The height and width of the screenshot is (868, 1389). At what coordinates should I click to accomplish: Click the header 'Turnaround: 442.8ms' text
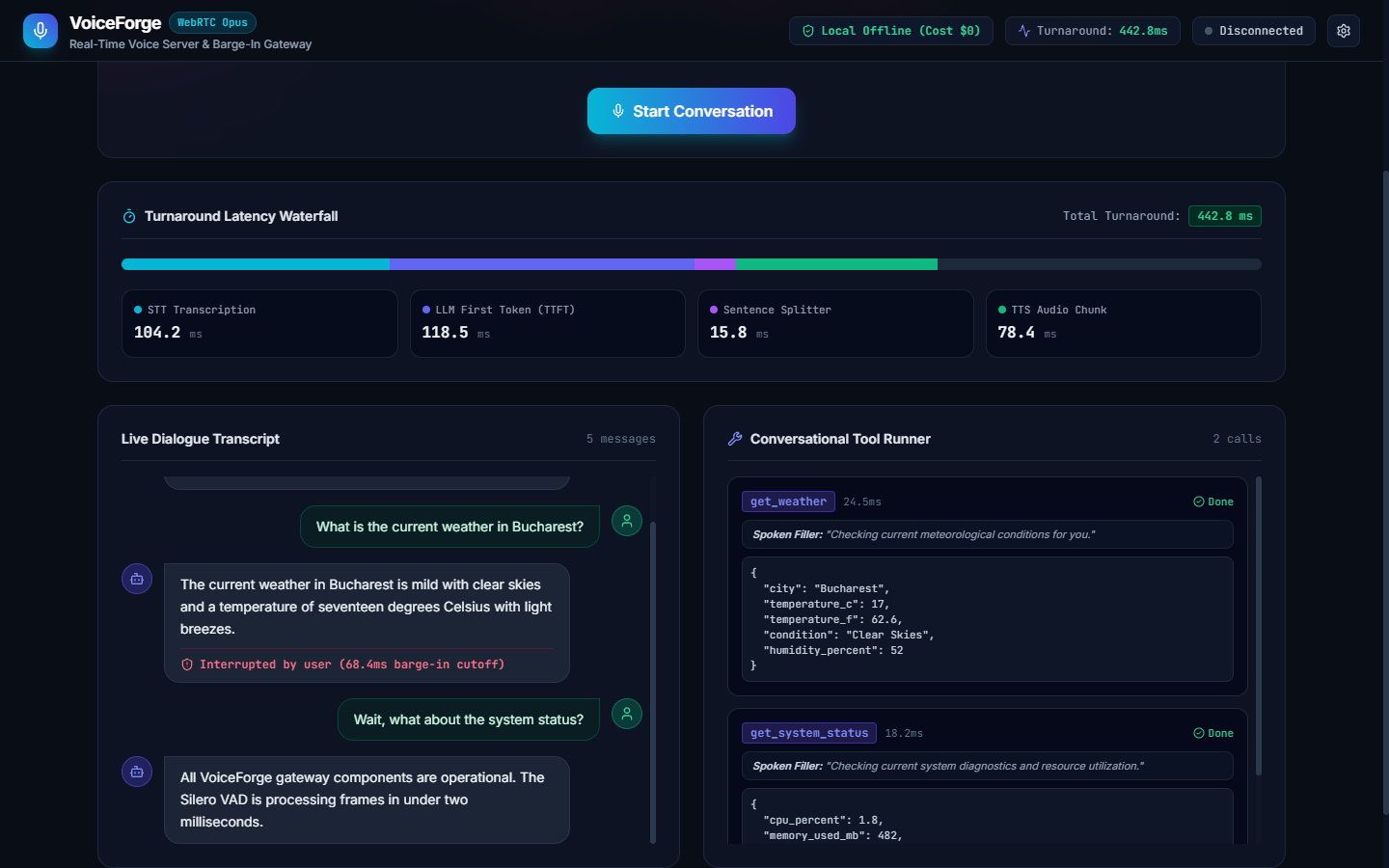pyautogui.click(x=1103, y=31)
